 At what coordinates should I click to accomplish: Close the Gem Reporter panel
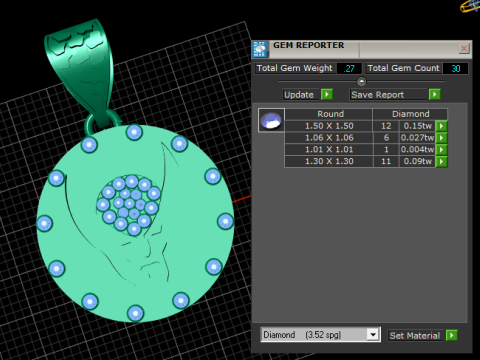coord(464,49)
